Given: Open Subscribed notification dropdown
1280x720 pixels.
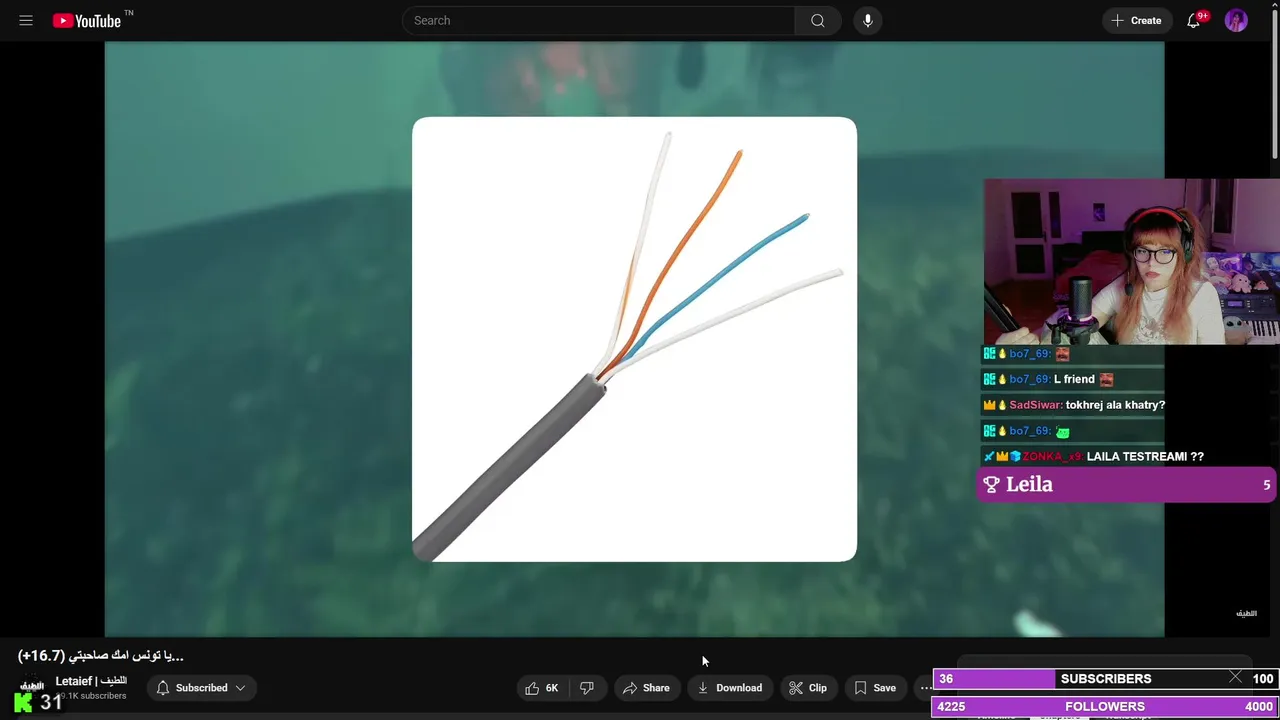Looking at the screenshot, I should 202,688.
